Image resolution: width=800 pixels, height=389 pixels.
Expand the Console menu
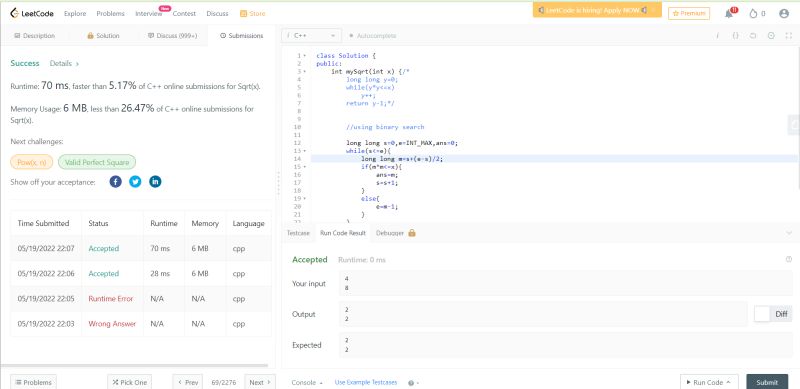(x=307, y=382)
